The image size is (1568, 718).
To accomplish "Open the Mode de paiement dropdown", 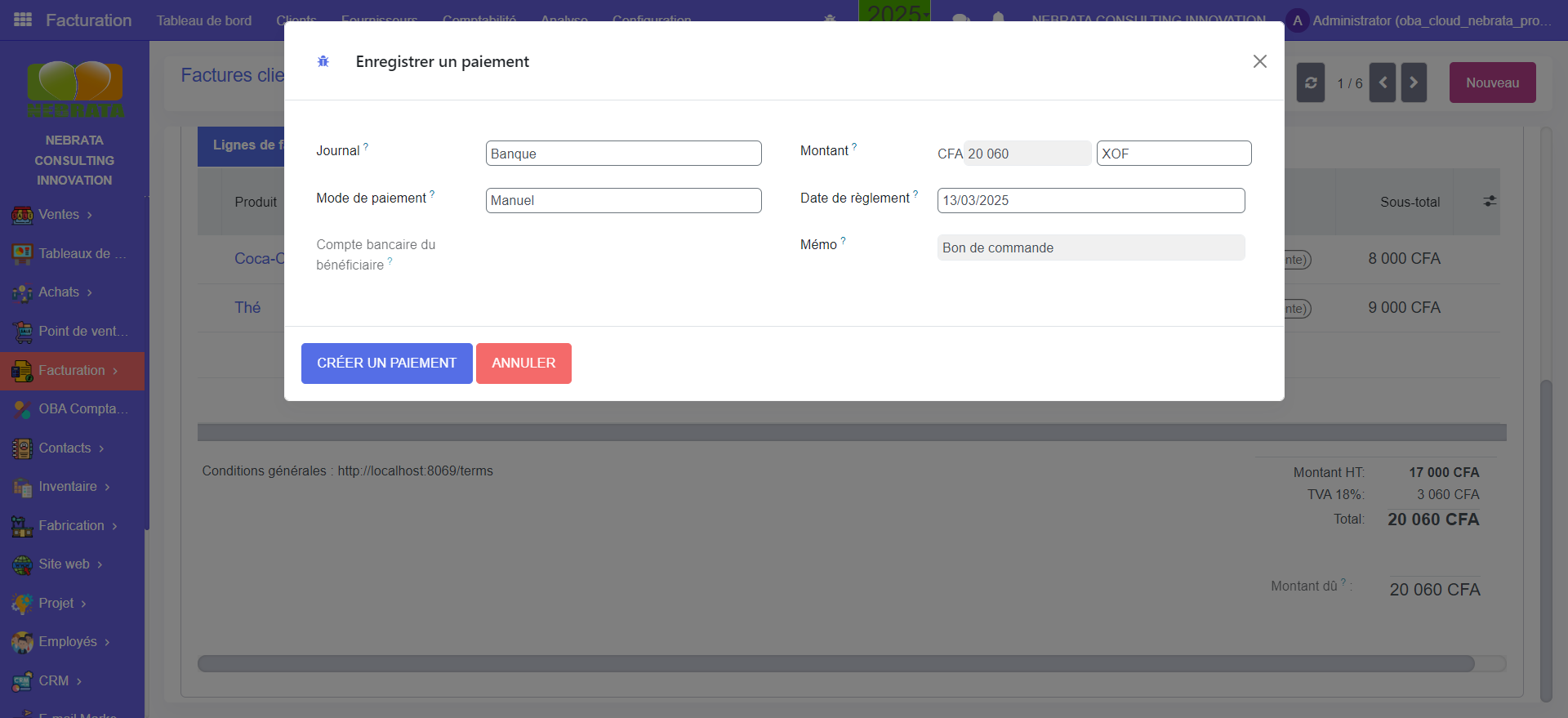I will 623,200.
